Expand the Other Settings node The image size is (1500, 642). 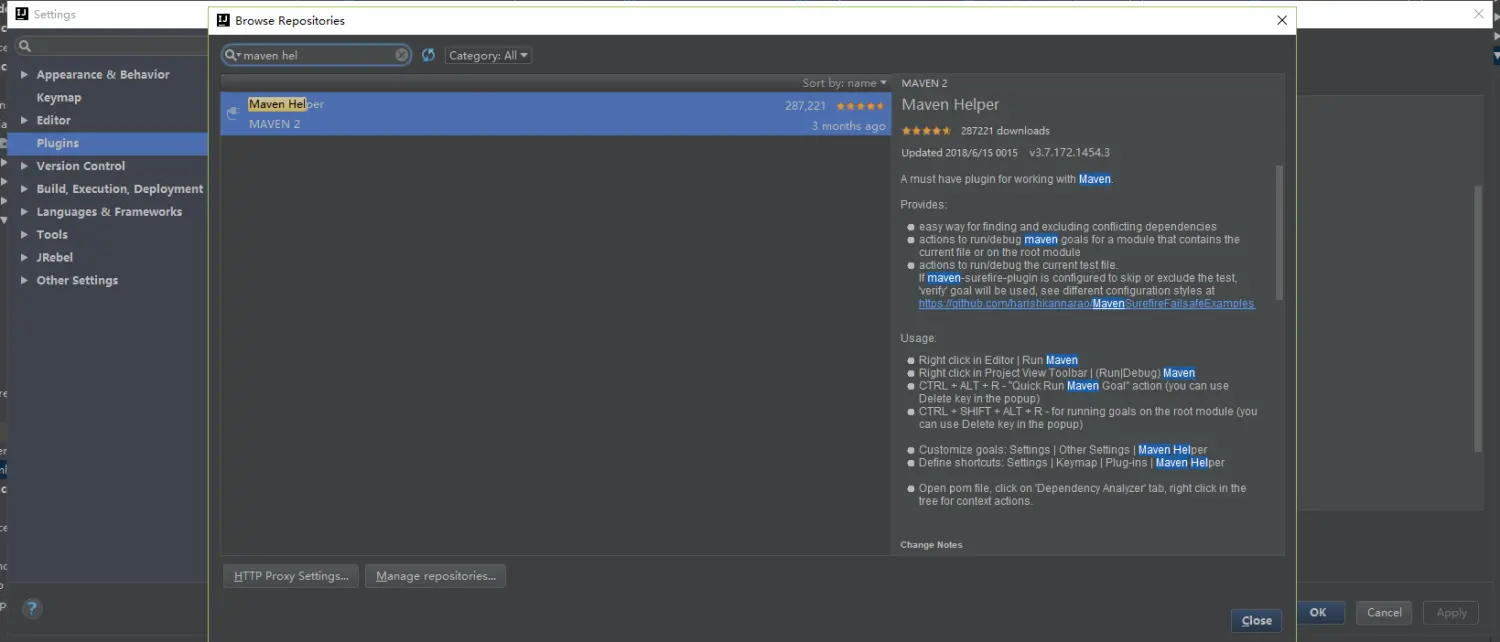(24, 281)
